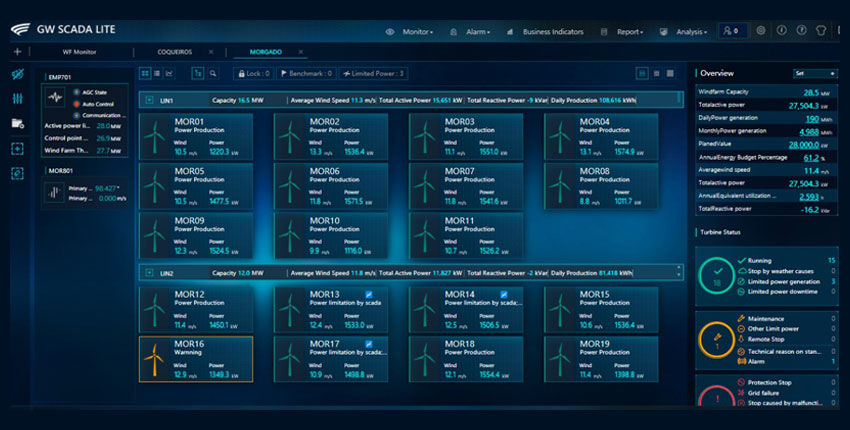Click the EMP701 waveform icon

pyautogui.click(x=55, y=98)
